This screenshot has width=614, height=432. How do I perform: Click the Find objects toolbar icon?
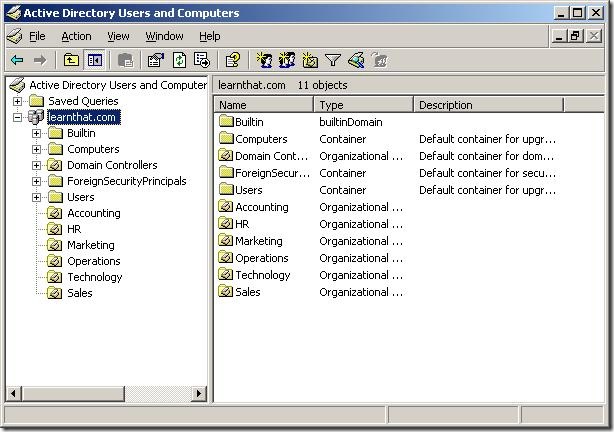coord(356,60)
